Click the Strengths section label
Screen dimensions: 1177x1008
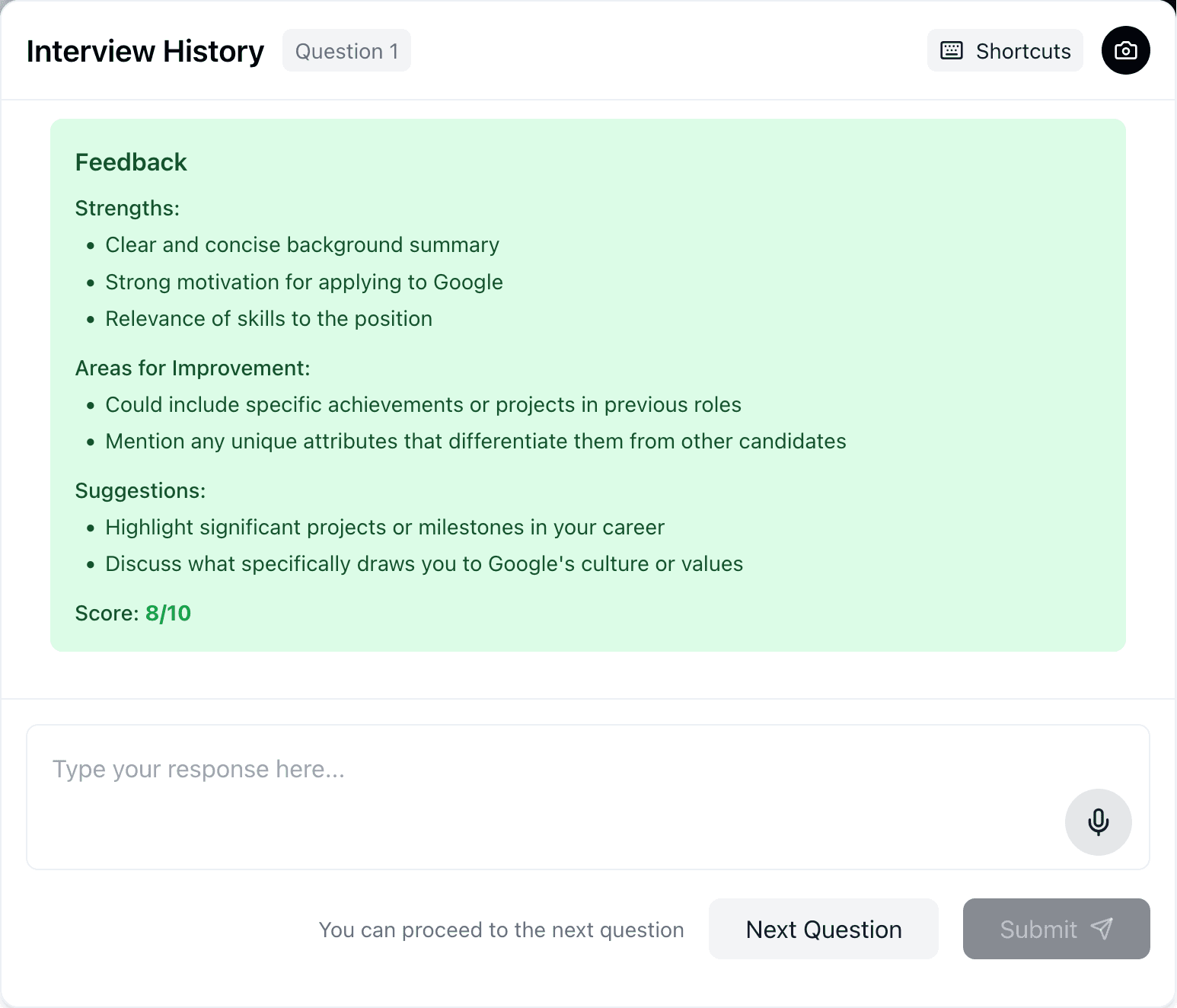(x=127, y=208)
